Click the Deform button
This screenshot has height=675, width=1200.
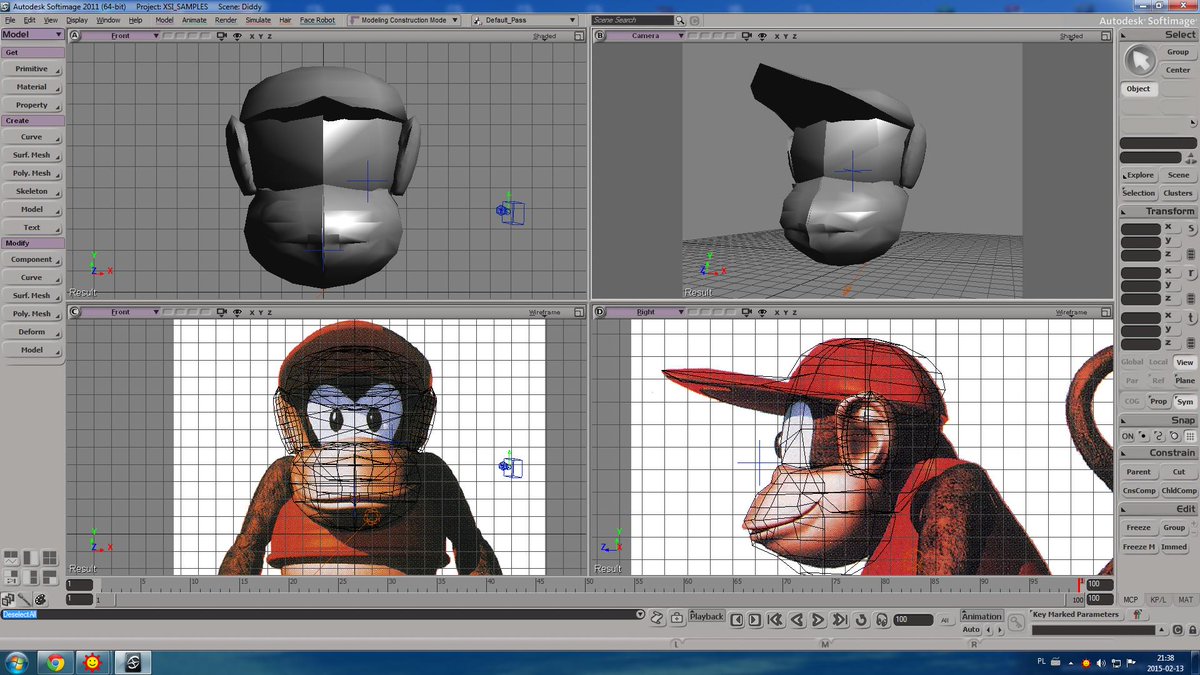click(x=32, y=332)
